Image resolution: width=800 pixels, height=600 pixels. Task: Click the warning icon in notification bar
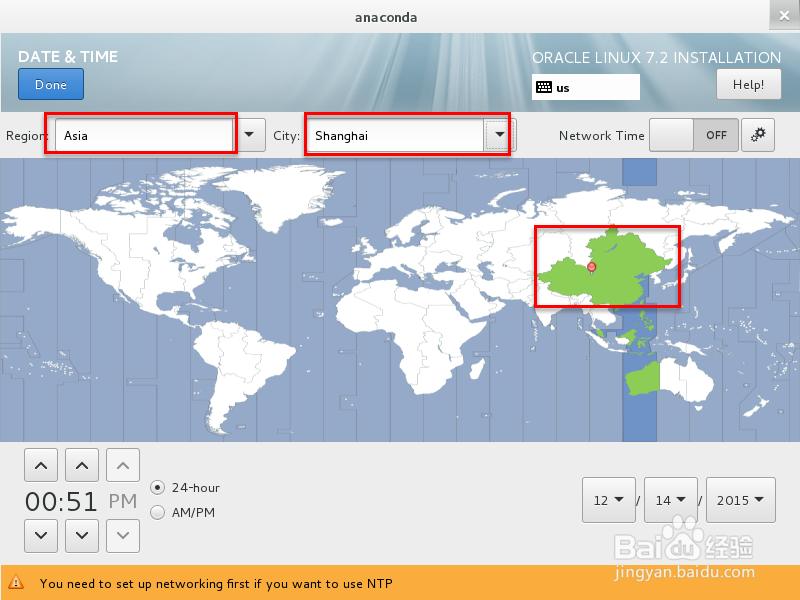(x=16, y=582)
